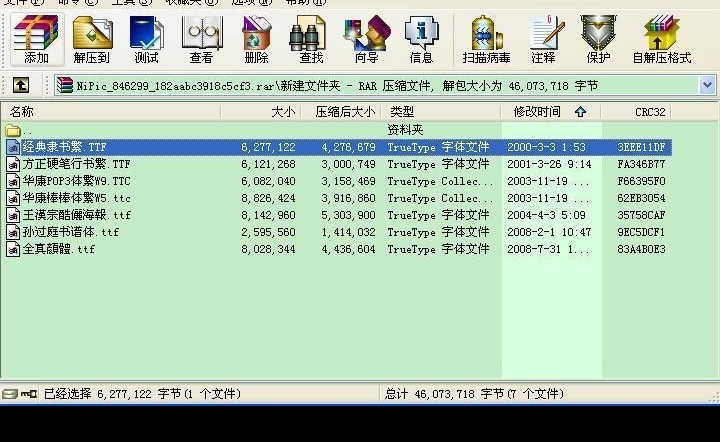Click CRC32 value FA346B77
720x442 pixels.
coord(641,164)
